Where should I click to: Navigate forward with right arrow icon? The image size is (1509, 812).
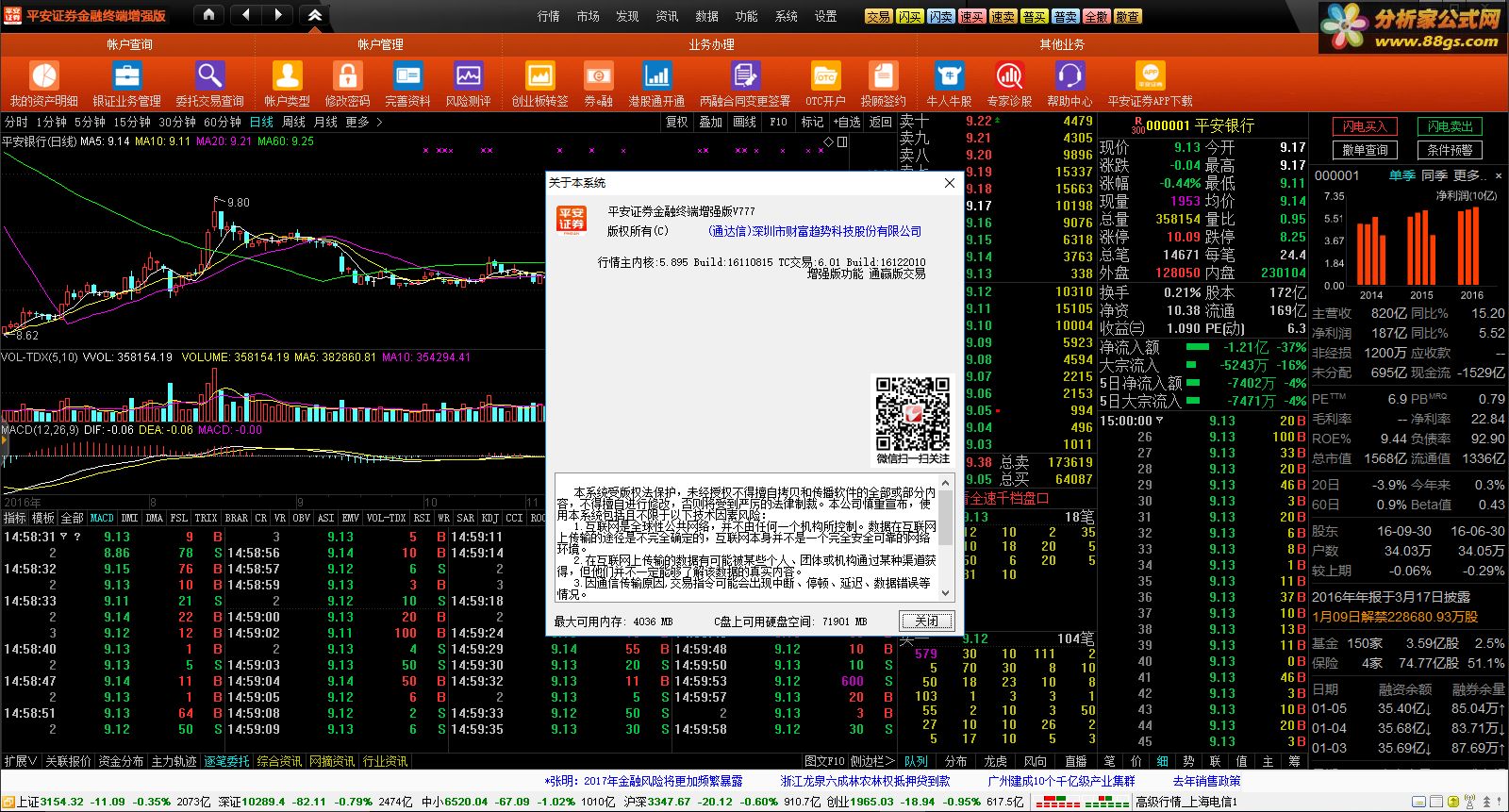(x=277, y=15)
